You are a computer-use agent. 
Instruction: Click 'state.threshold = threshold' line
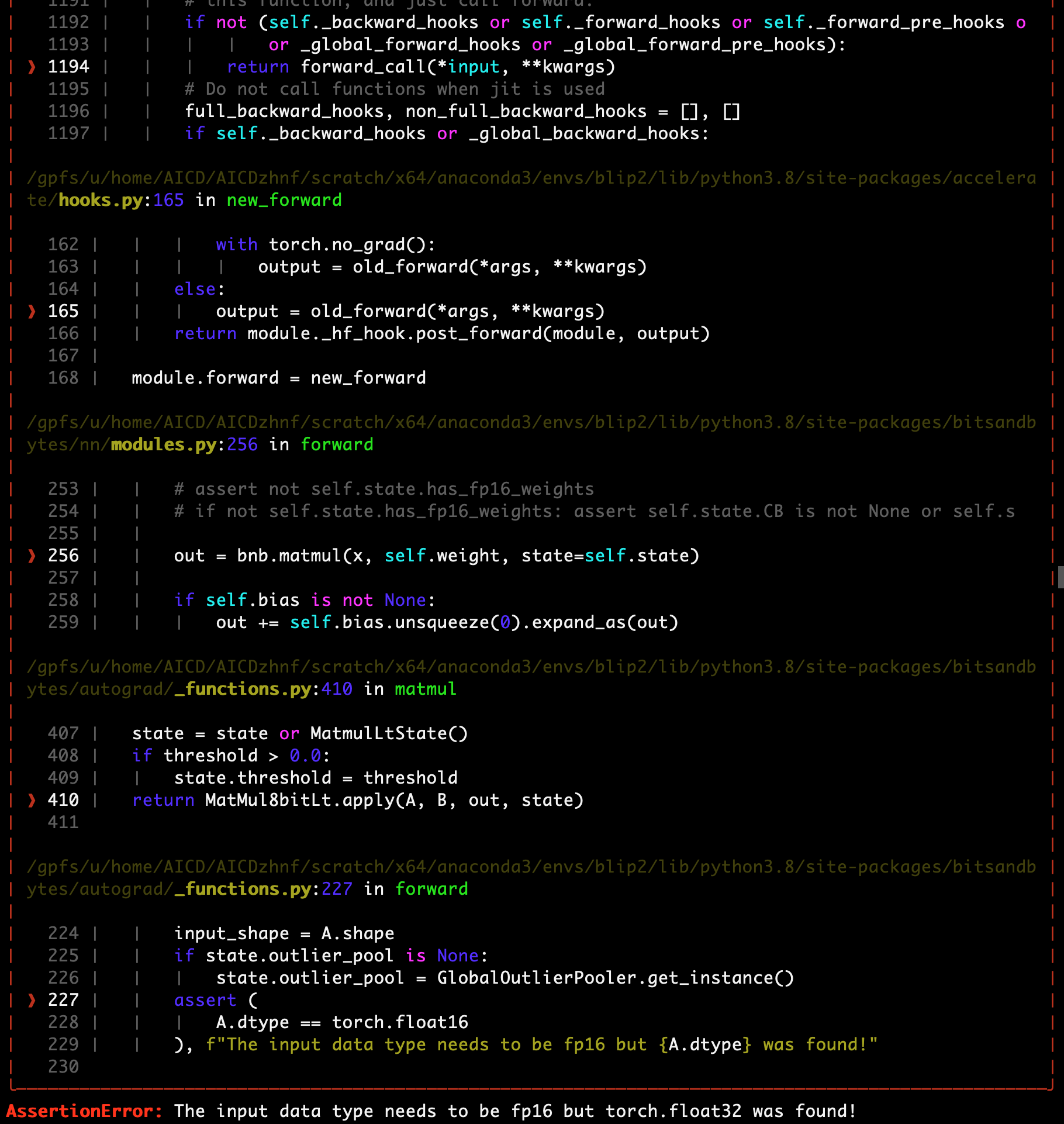[x=316, y=778]
